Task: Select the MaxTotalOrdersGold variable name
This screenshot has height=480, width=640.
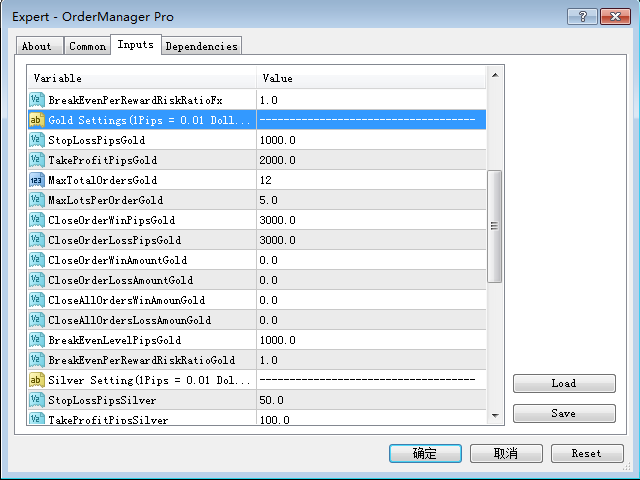Action: click(x=103, y=180)
